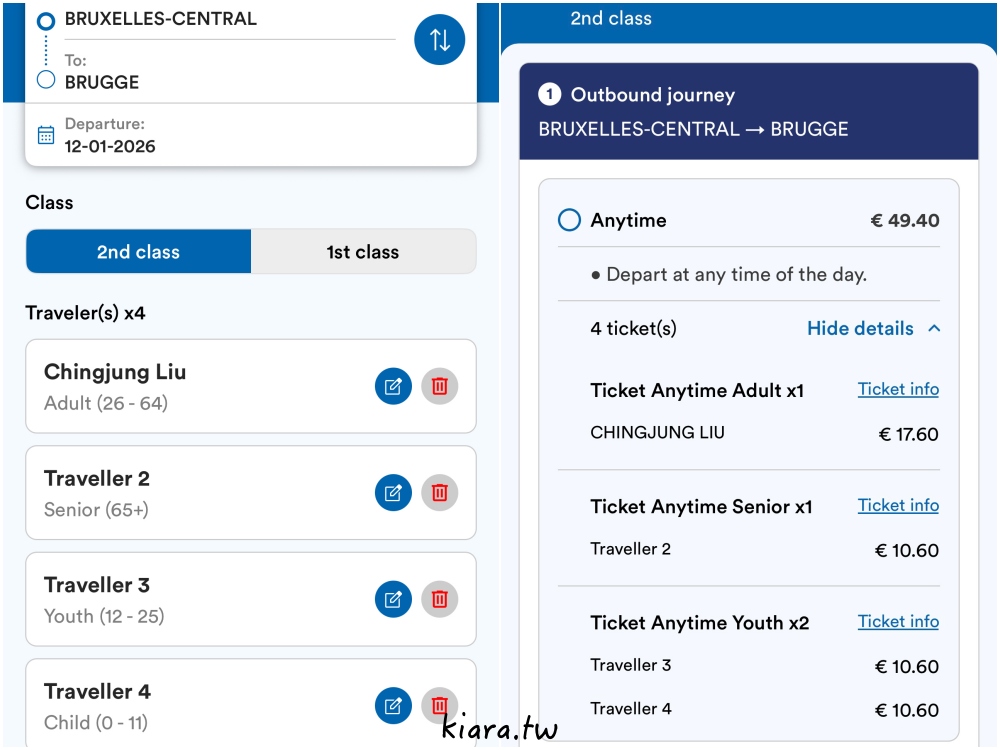Open Ticket info for the Youth tickets
This screenshot has width=1000, height=750.
click(x=897, y=621)
